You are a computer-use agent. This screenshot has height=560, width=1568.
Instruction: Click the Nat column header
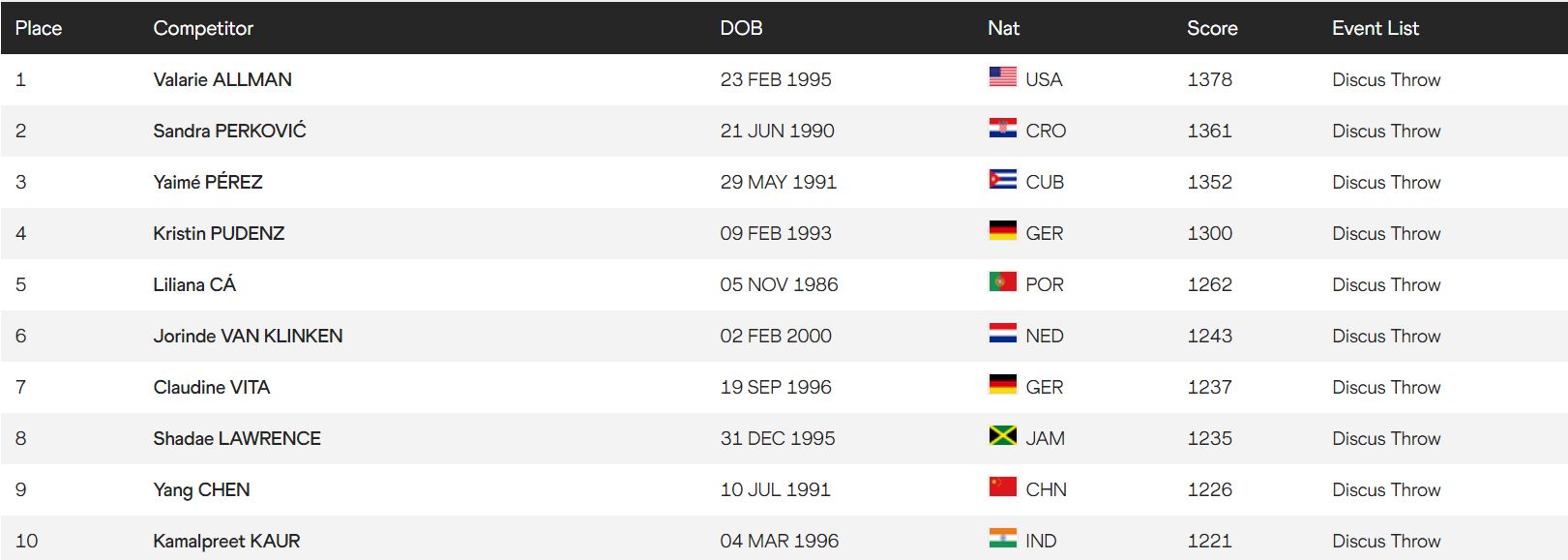click(x=1003, y=28)
